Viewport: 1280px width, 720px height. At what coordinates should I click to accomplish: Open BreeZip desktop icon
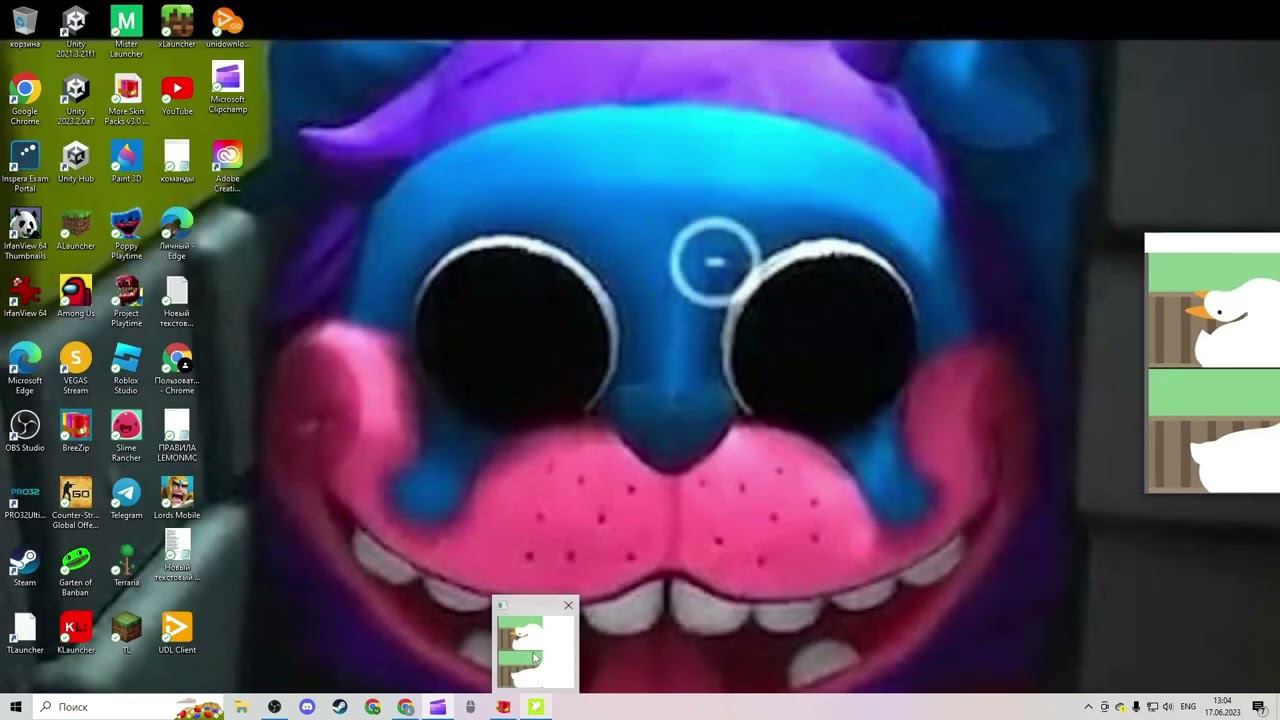coord(76,431)
